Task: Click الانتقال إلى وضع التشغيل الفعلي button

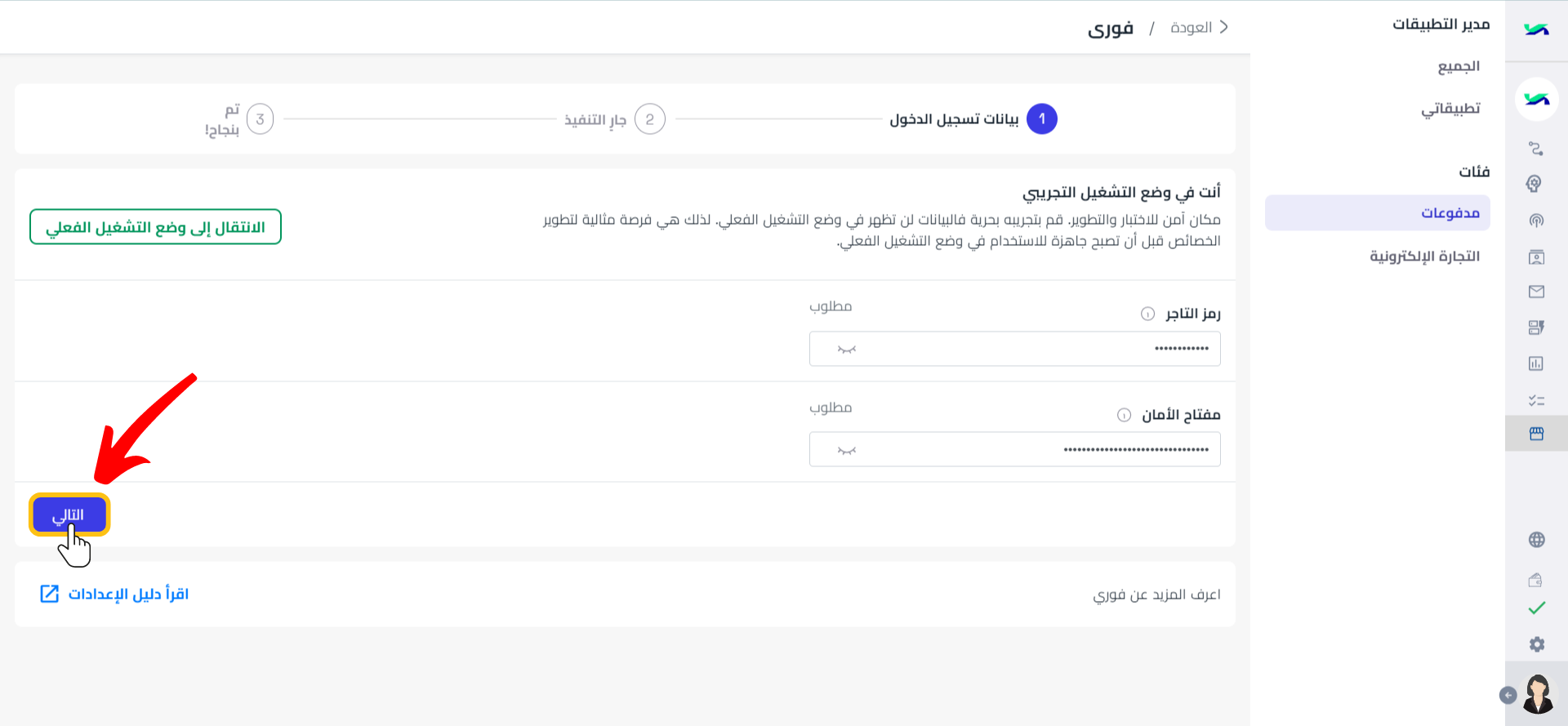Action: (155, 227)
